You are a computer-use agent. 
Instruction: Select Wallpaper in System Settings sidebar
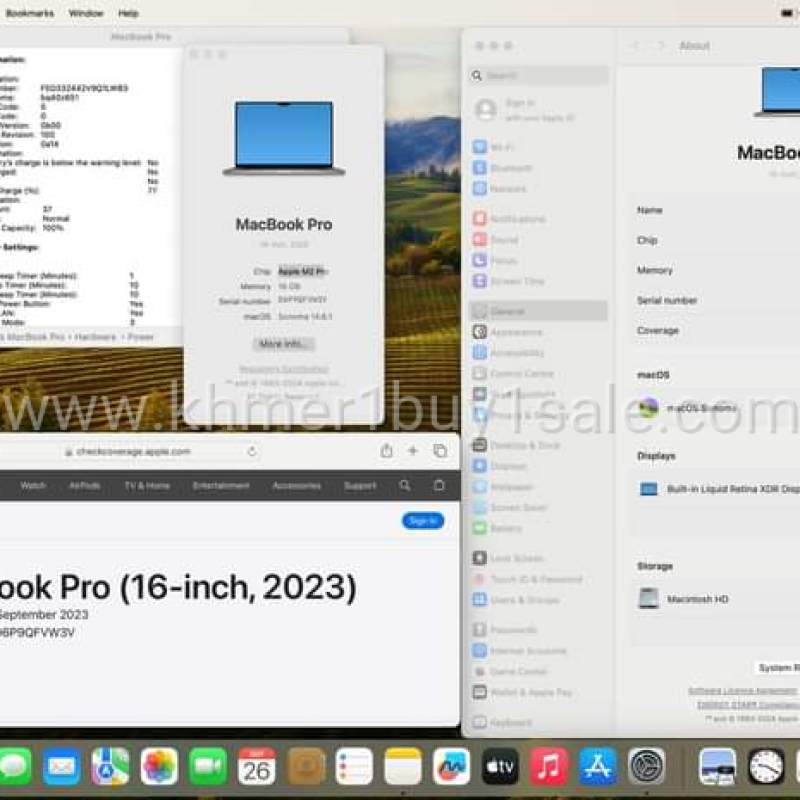tap(538, 487)
